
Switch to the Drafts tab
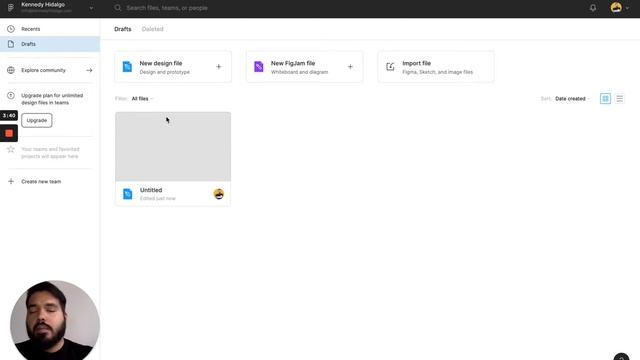coord(123,29)
